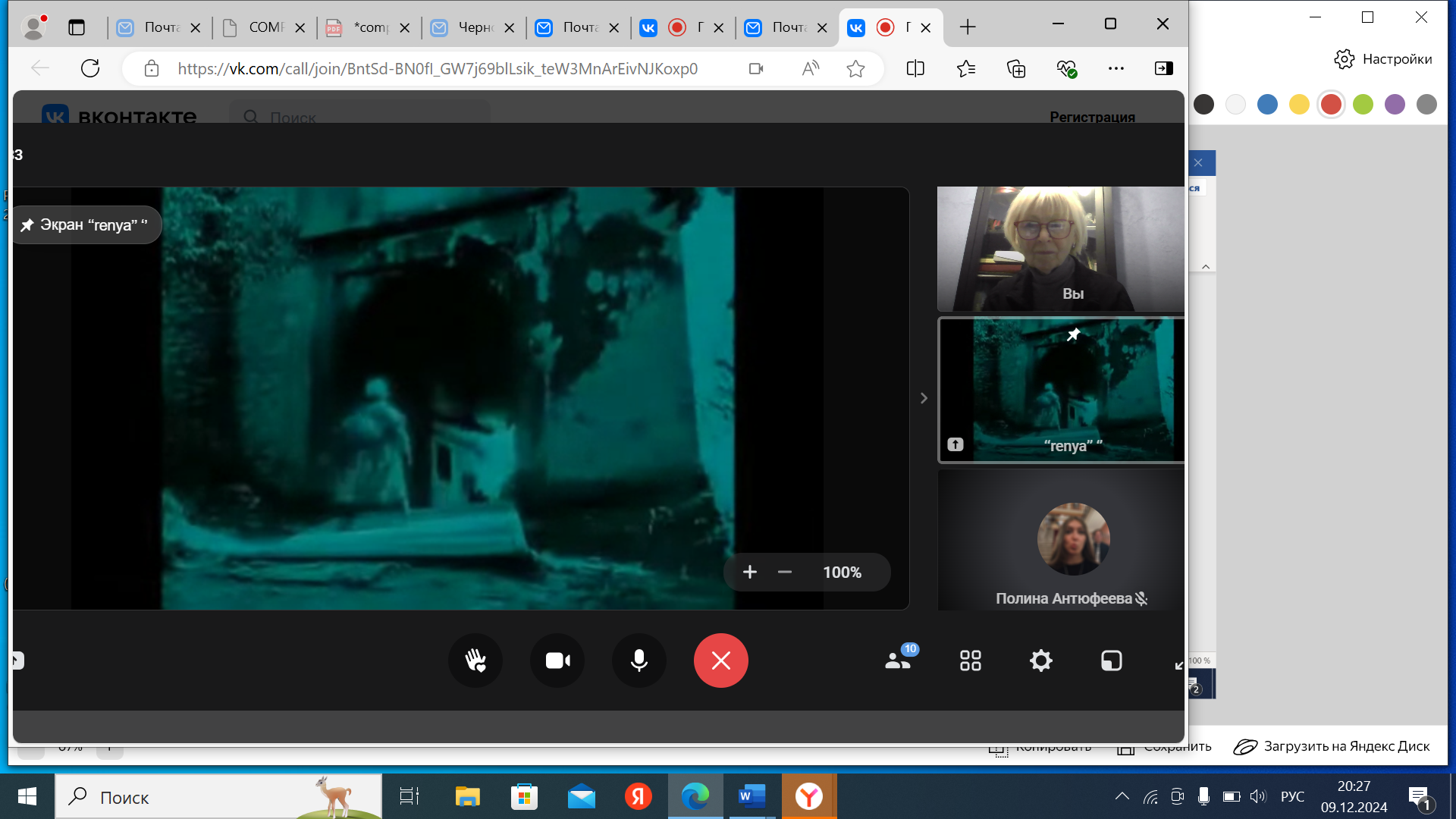Mute the microphone in call
The width and height of the screenshot is (1456, 819).
click(x=639, y=661)
